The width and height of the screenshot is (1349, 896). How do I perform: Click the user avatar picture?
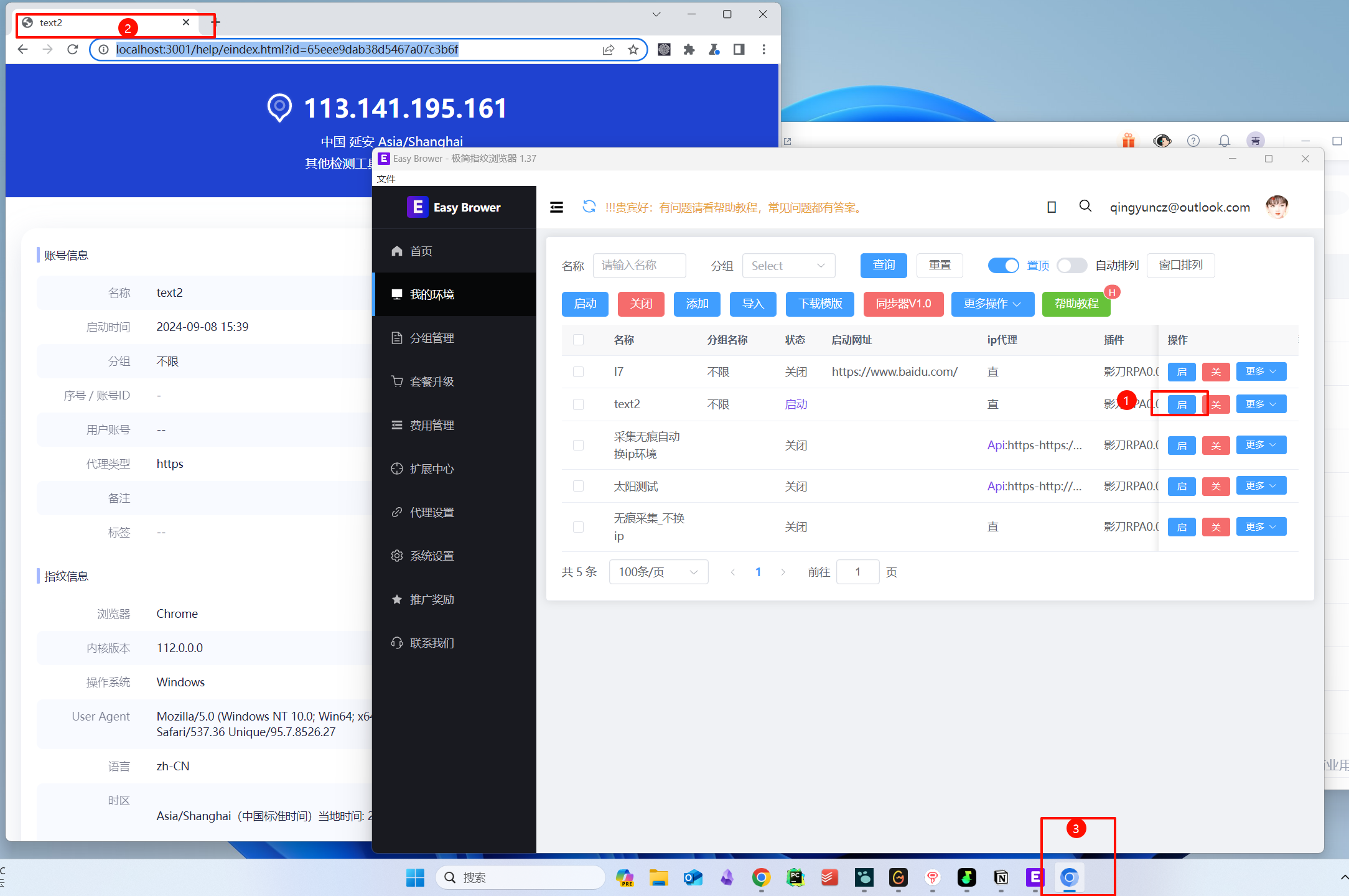click(1276, 207)
